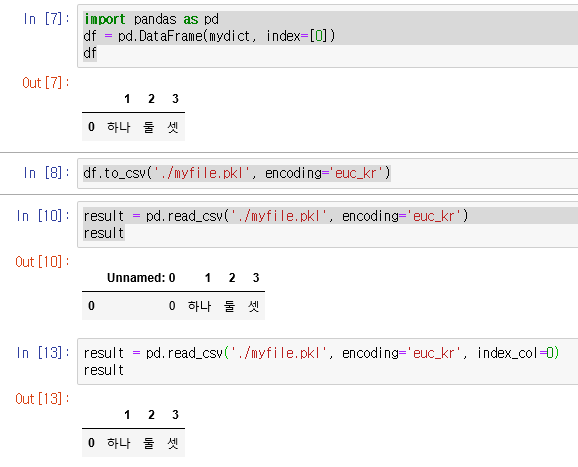Screen dimensions: 578x467
Task: Click the 'Unnamed: 0' column header
Action: pos(141,278)
